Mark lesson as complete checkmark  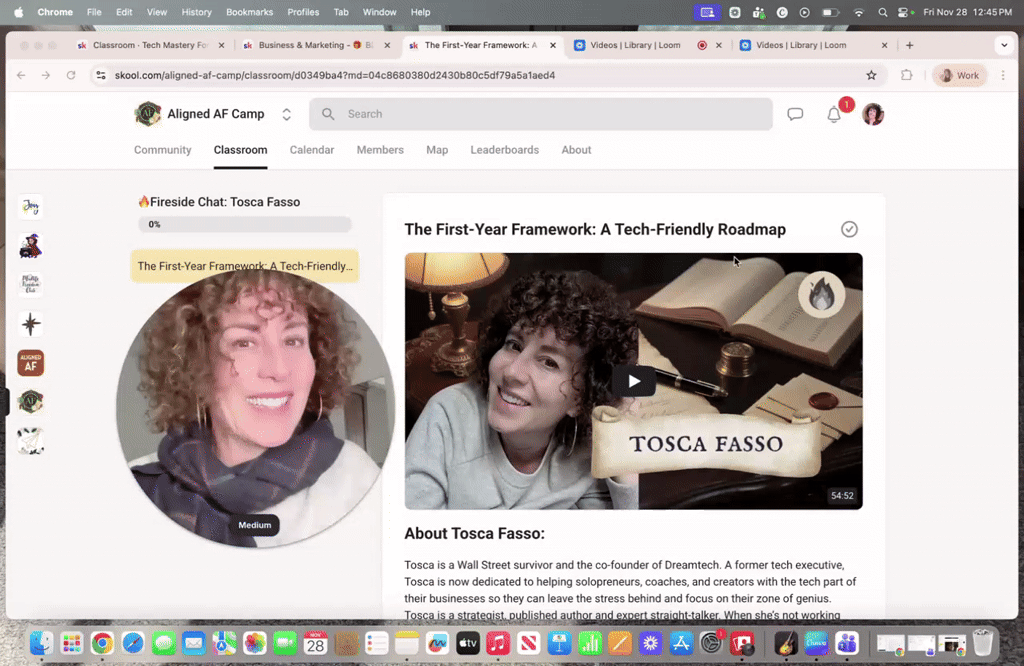[849, 229]
